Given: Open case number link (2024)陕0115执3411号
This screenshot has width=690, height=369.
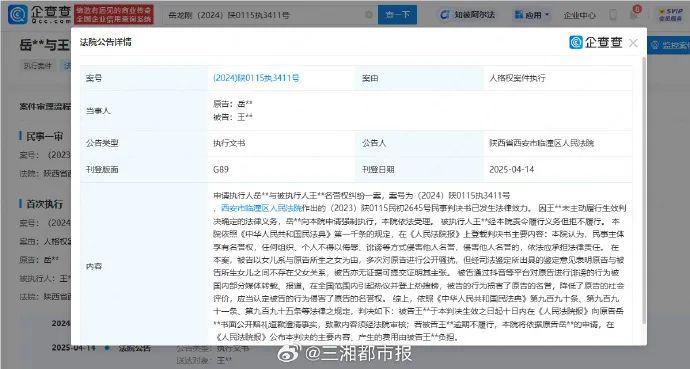Looking at the screenshot, I should pos(256,78).
